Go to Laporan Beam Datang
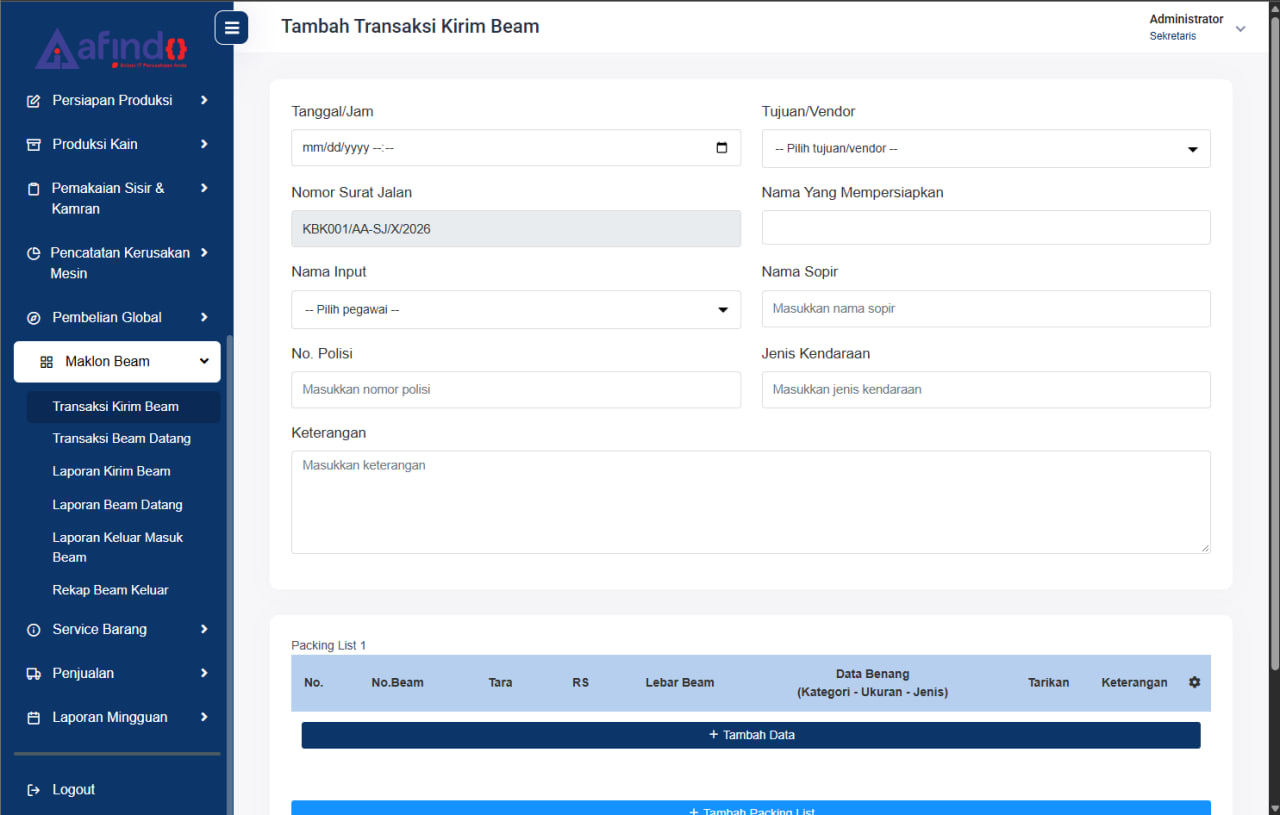1280x815 pixels. pyautogui.click(x=118, y=505)
